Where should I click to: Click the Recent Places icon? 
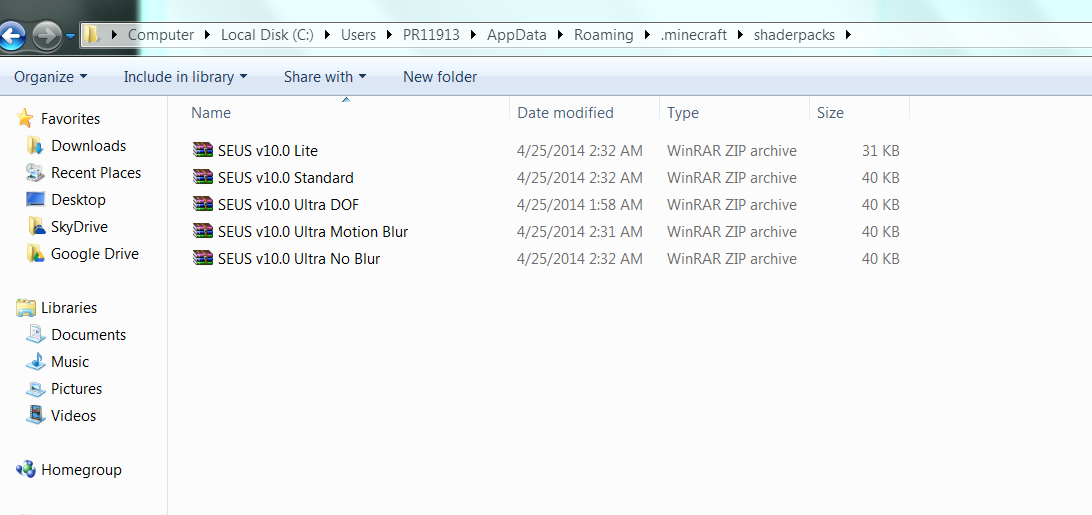(36, 172)
